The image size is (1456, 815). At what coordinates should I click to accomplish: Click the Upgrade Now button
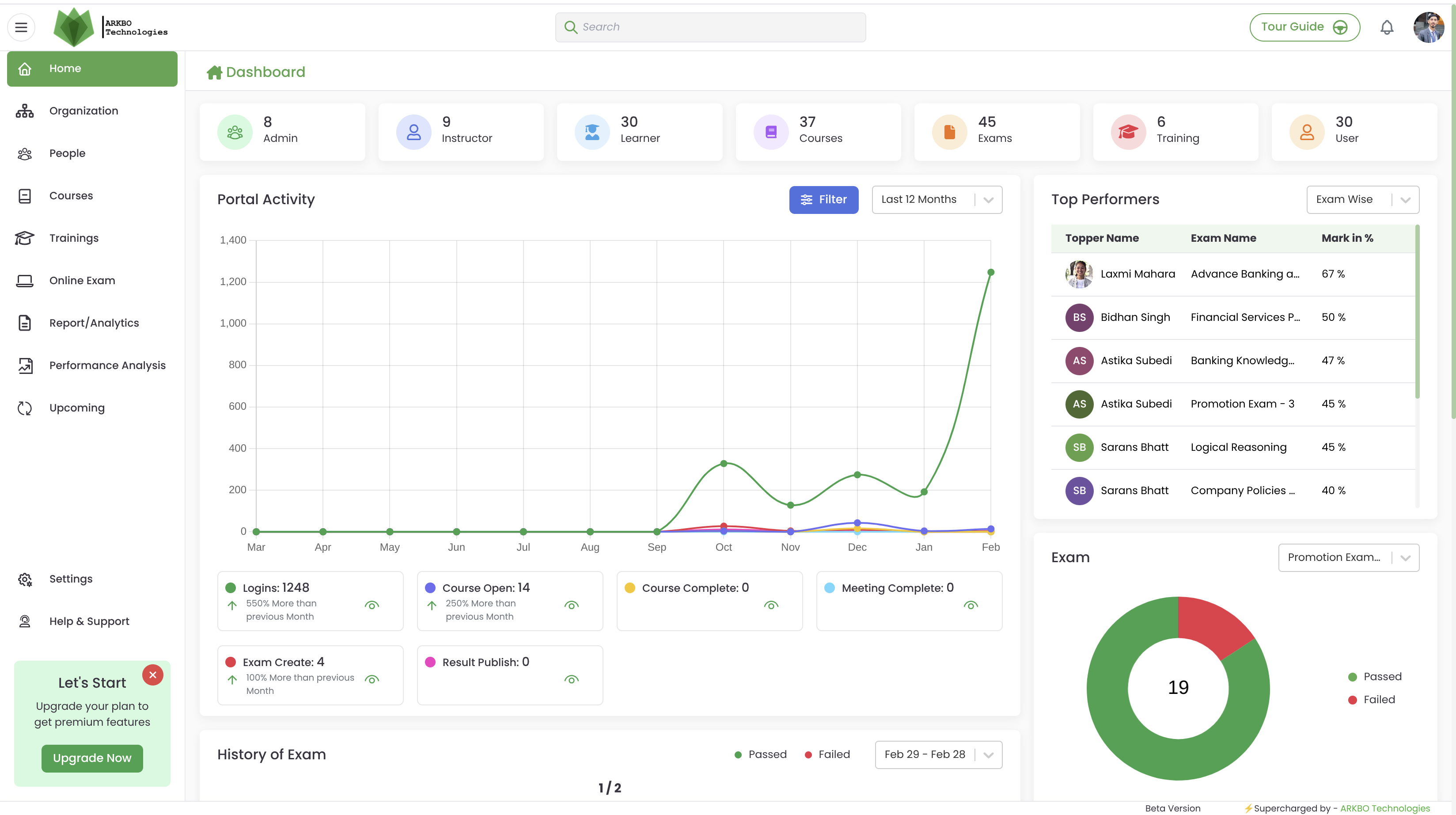[x=92, y=758]
